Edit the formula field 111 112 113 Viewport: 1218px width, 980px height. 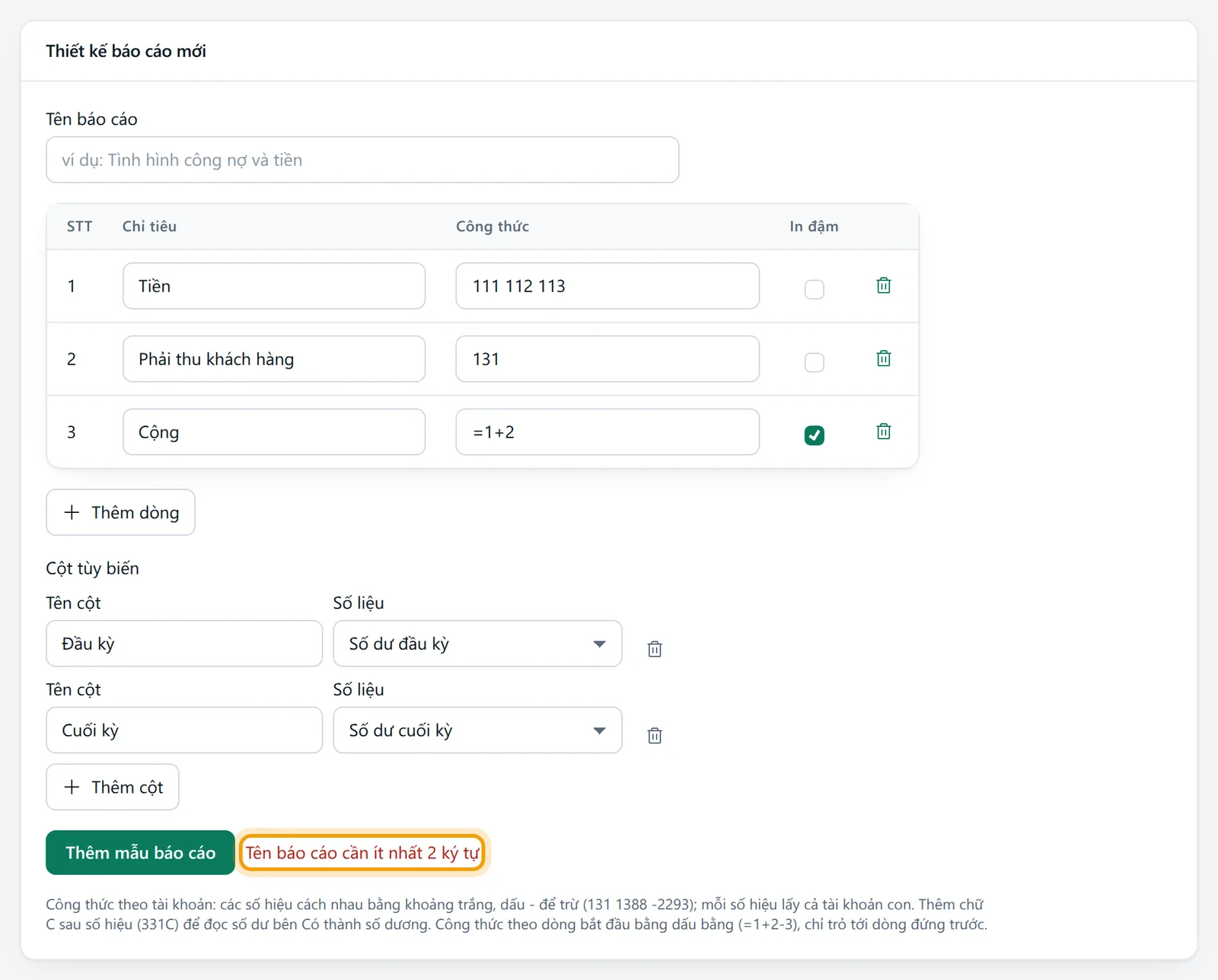pos(607,286)
